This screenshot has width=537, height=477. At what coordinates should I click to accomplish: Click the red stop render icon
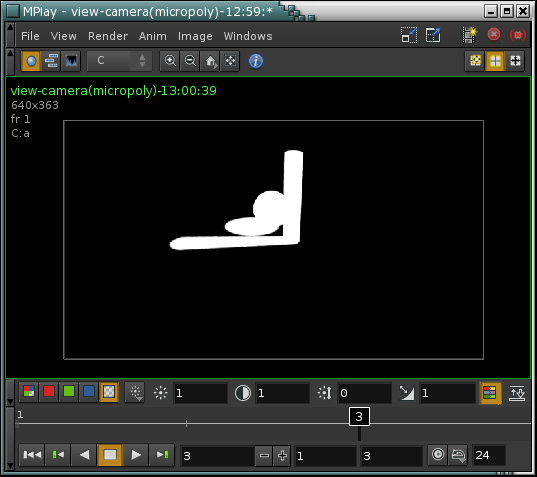(x=494, y=35)
